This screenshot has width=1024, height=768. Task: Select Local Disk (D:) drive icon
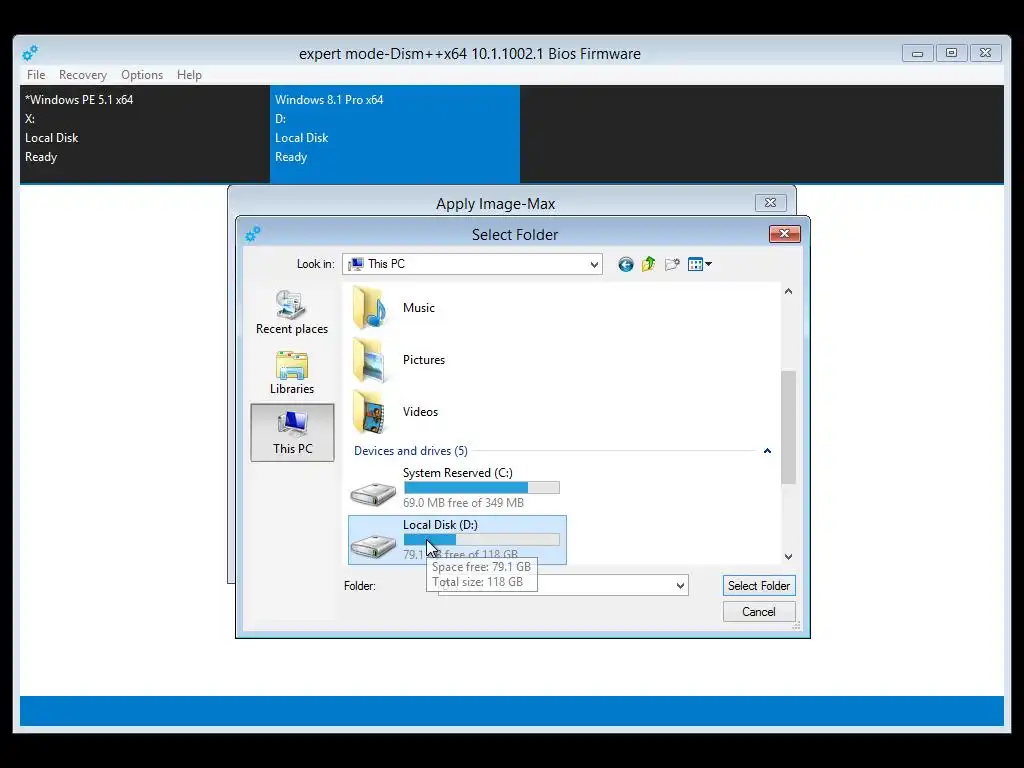[x=373, y=545]
